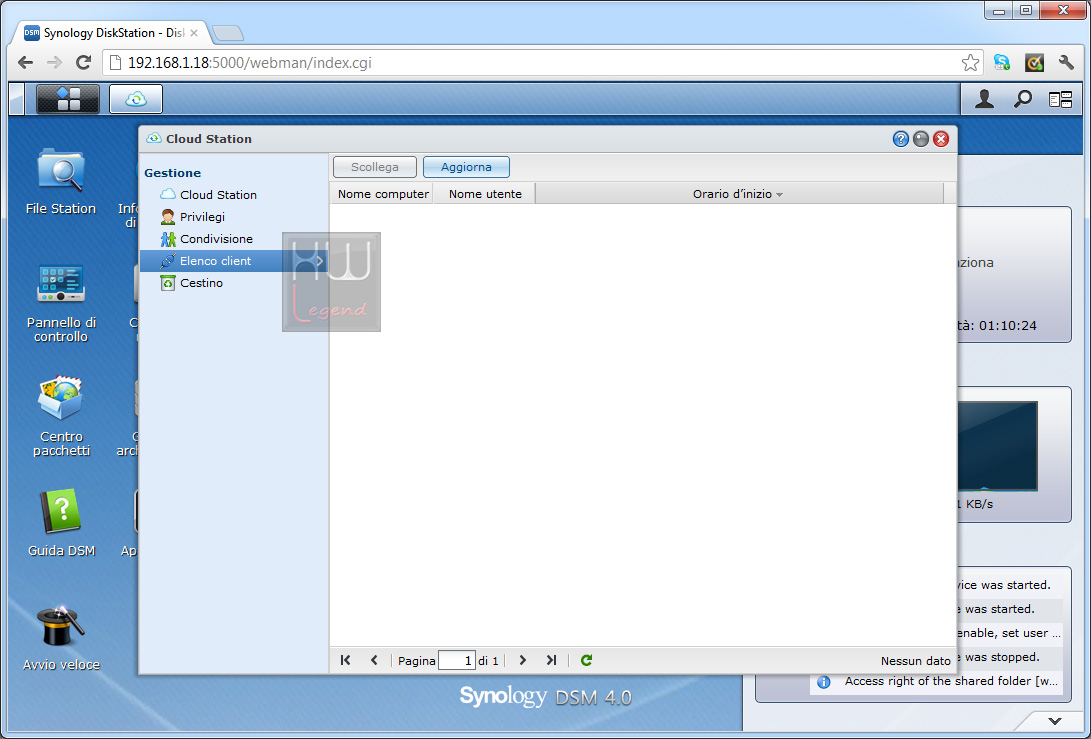This screenshot has width=1091, height=739.
Task: Go to last page of client list
Action: [x=551, y=660]
